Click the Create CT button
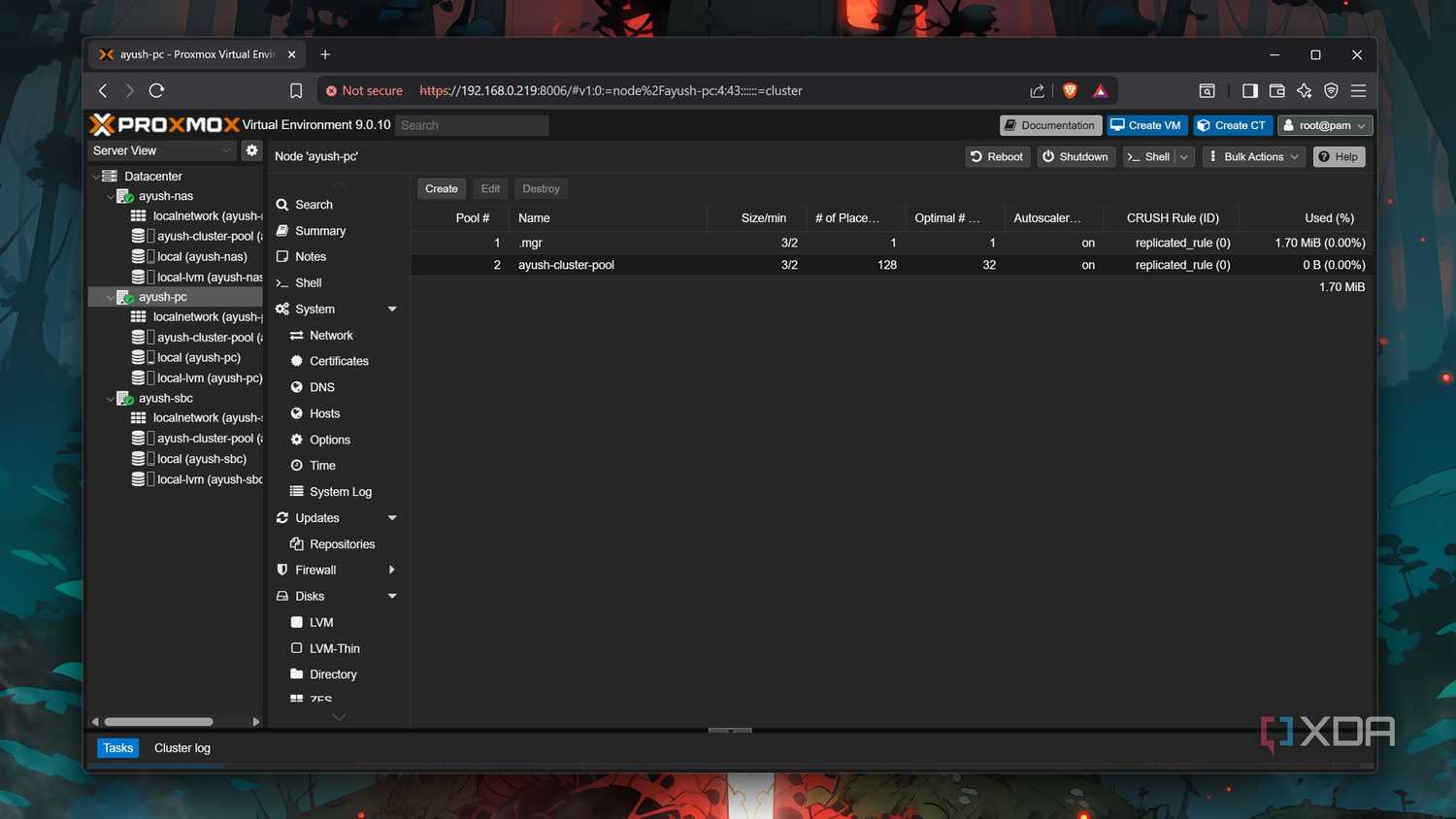This screenshot has width=1456, height=819. tap(1232, 125)
